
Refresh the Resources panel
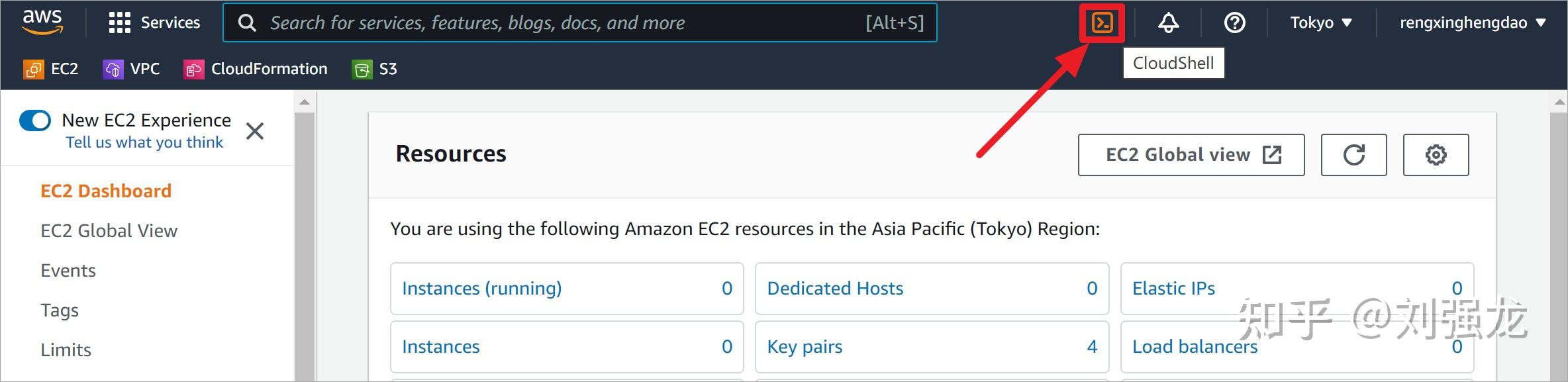coord(1353,154)
